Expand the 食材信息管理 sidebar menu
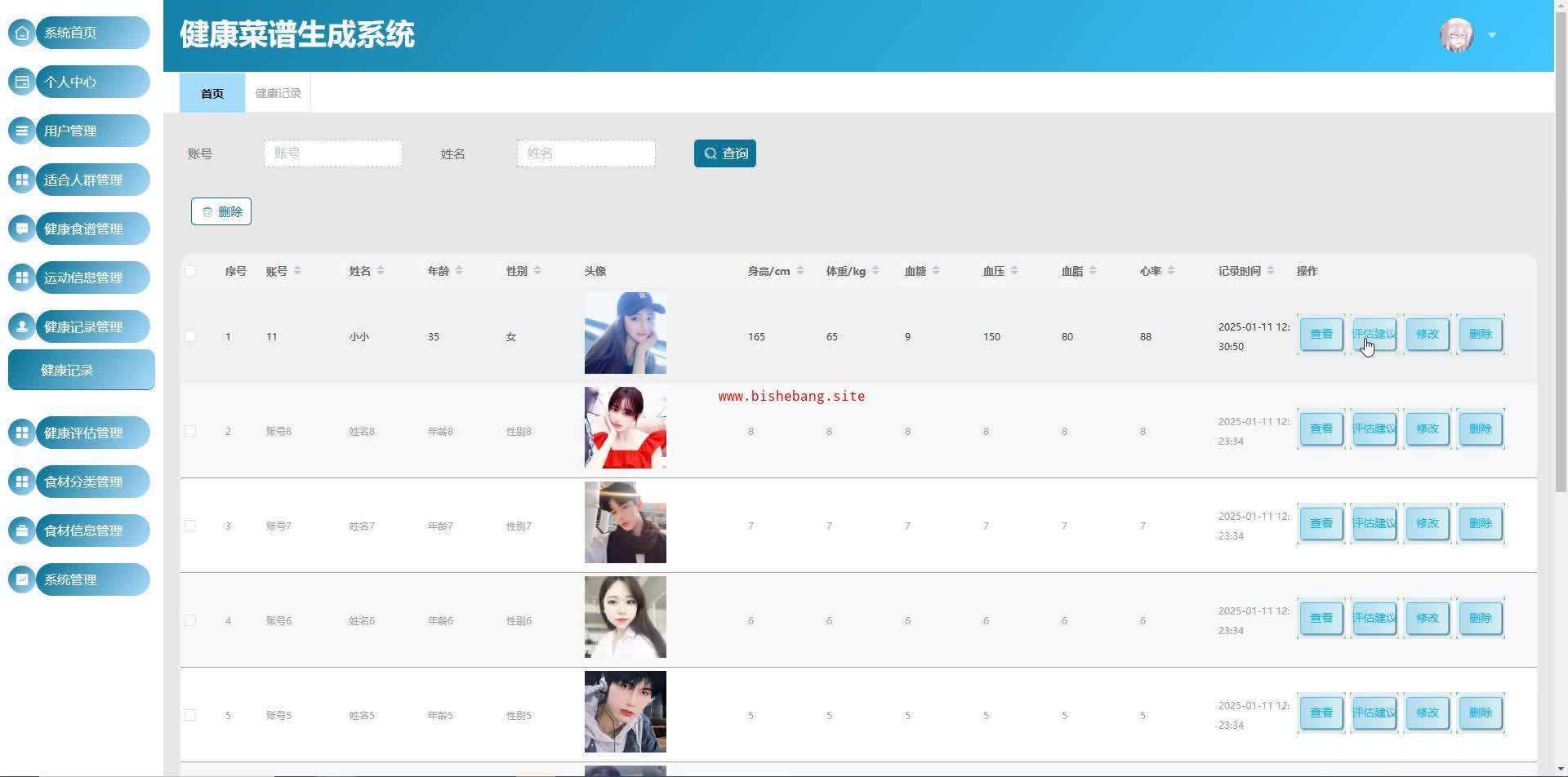Viewport: 1568px width, 777px height. pos(92,531)
